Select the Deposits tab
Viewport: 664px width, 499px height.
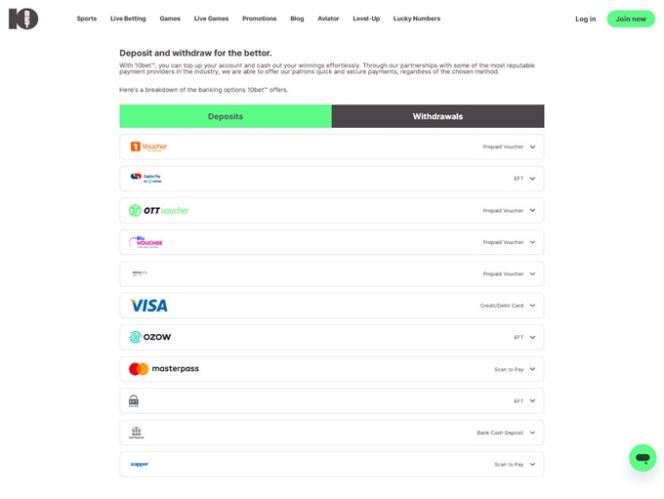(x=225, y=116)
